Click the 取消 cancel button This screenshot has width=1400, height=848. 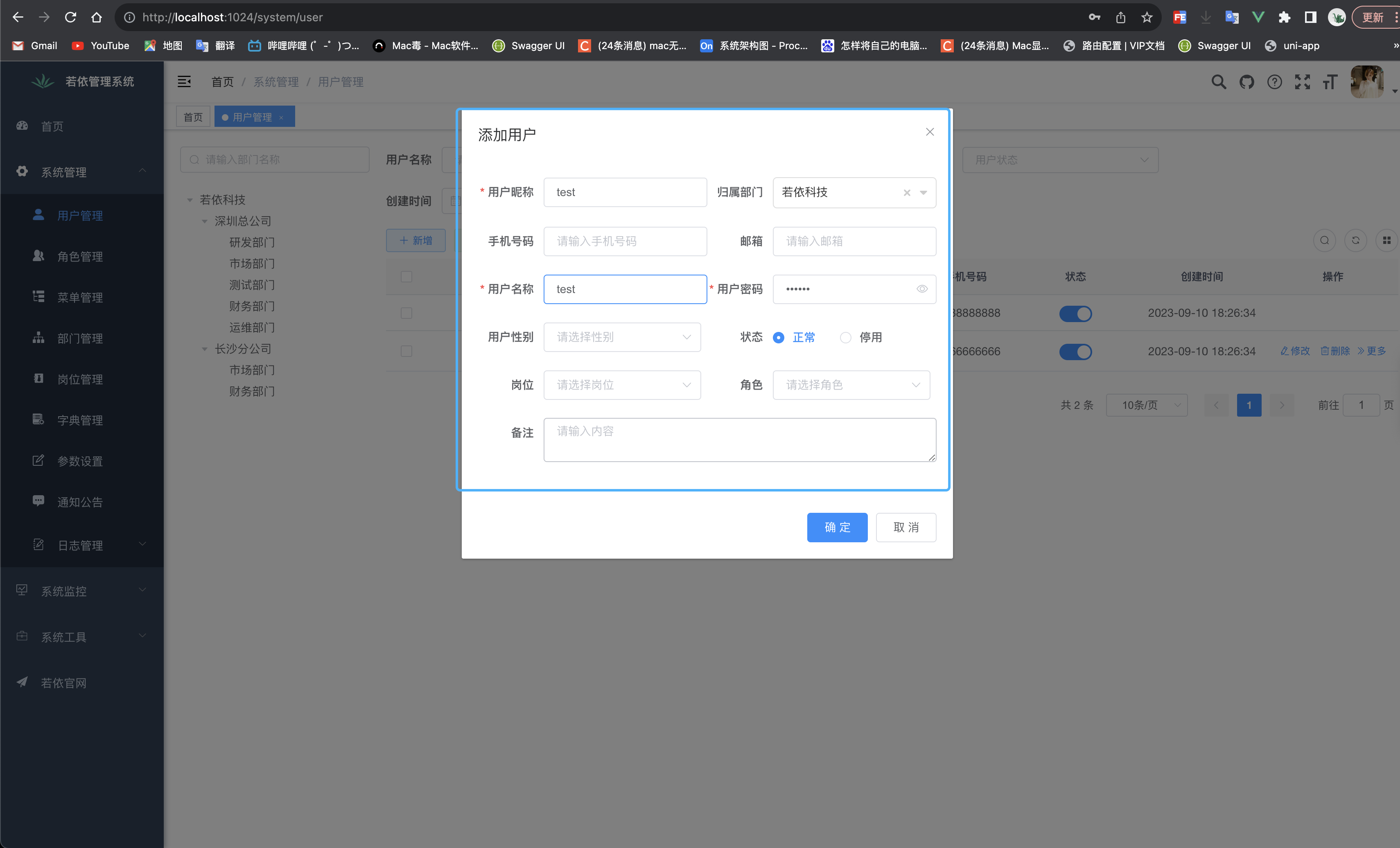pyautogui.click(x=905, y=527)
